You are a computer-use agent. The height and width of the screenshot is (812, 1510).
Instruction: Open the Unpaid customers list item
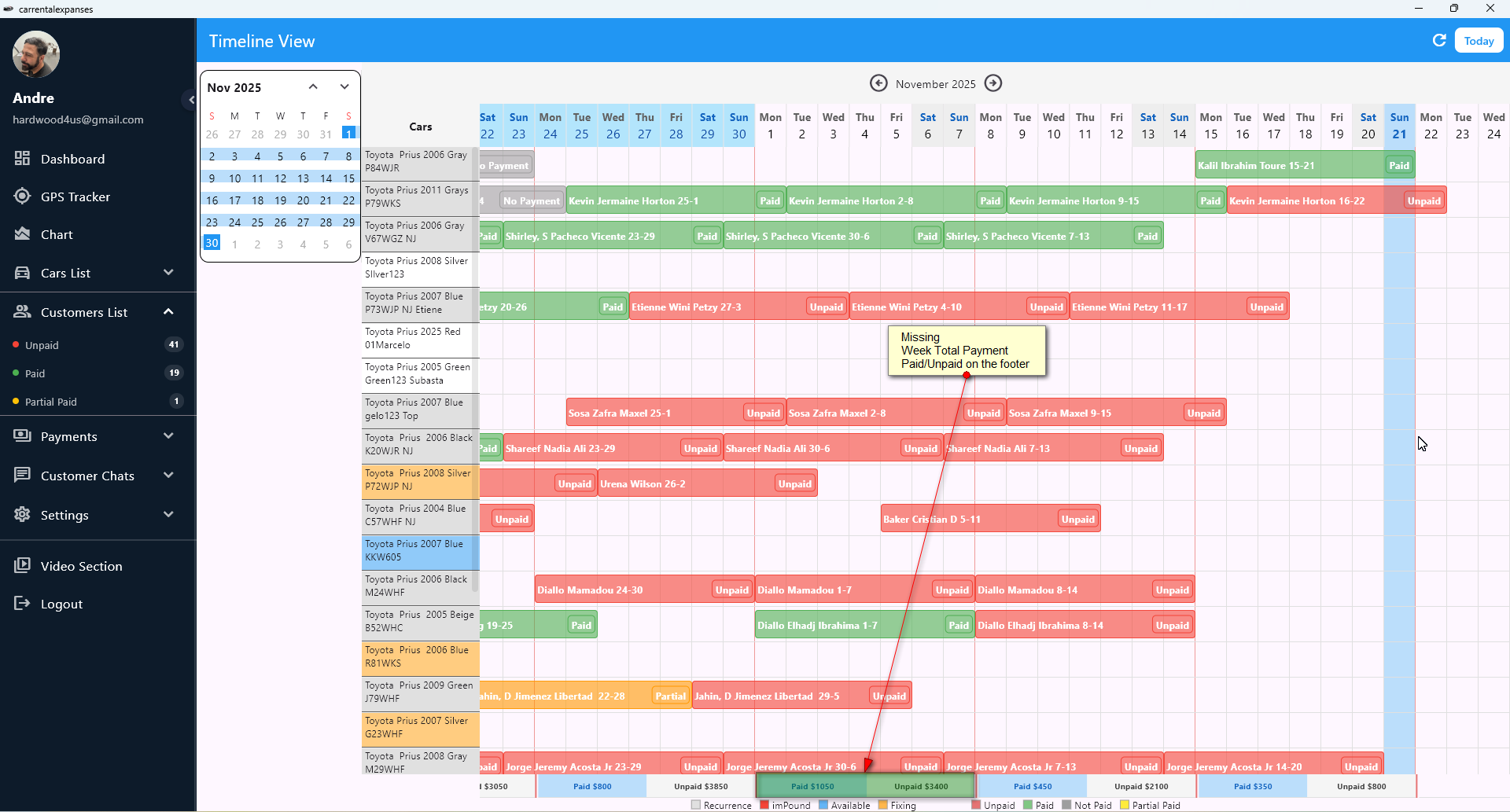coord(42,345)
